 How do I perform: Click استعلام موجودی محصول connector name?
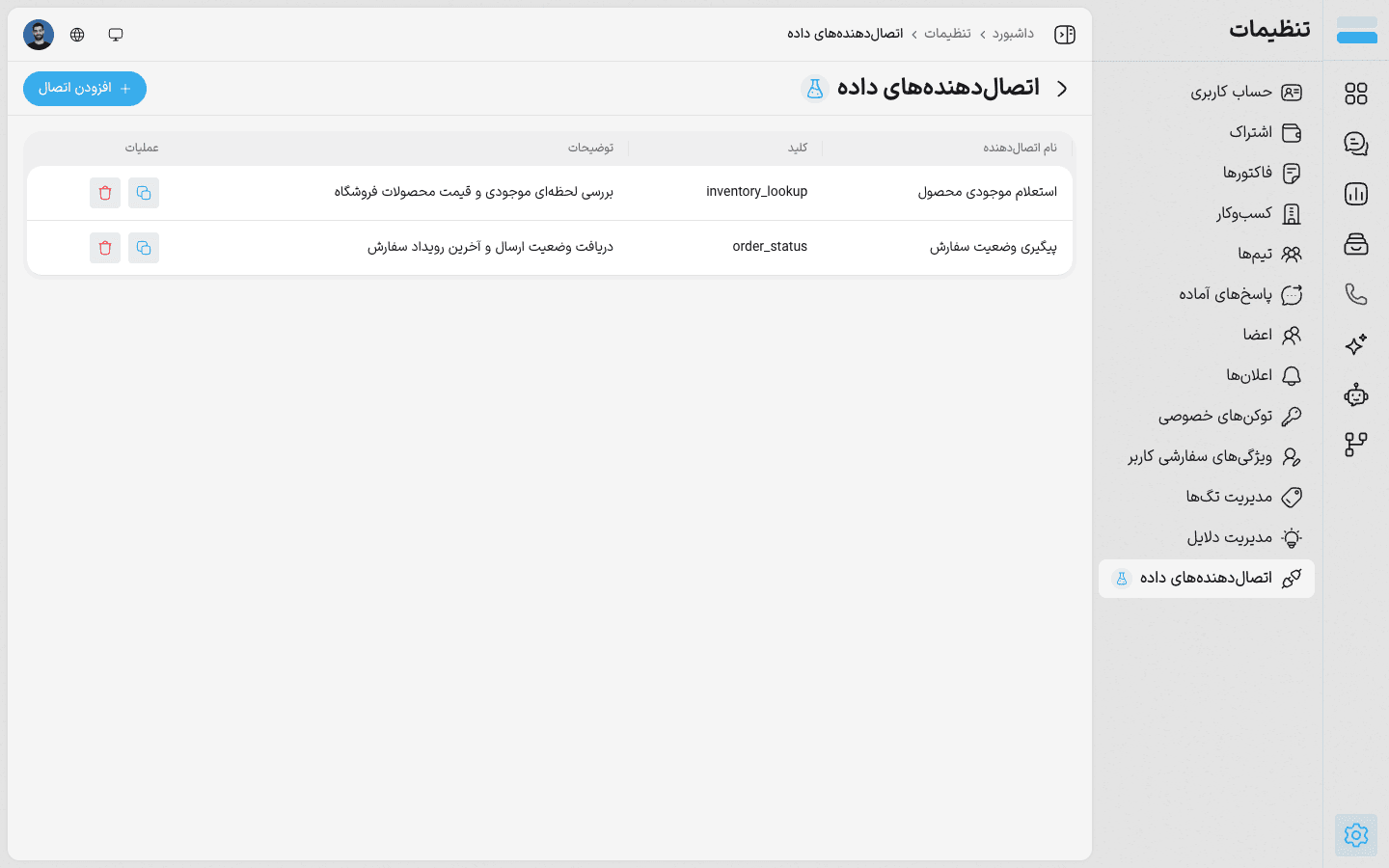988,192
